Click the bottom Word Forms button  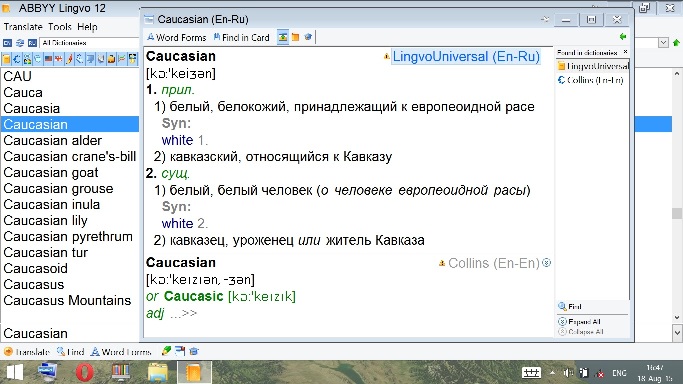pyautogui.click(x=121, y=351)
